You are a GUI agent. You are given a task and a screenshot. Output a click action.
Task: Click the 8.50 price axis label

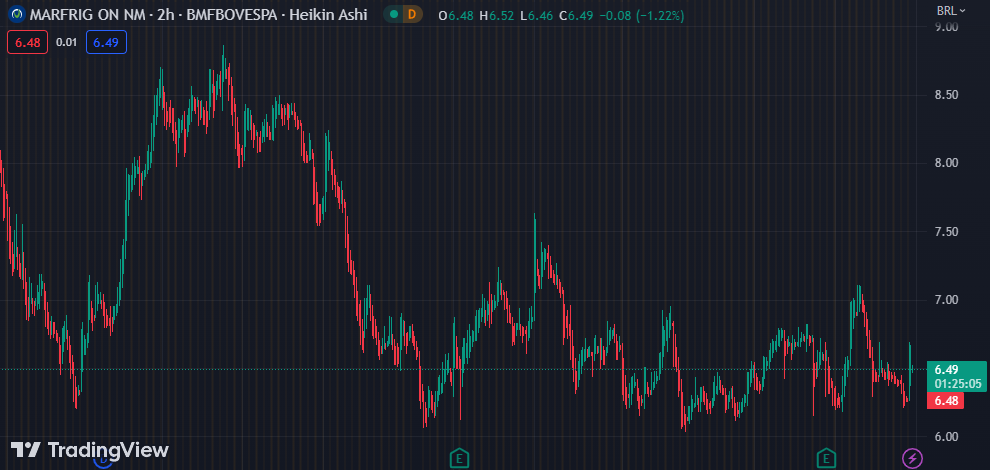coord(946,95)
